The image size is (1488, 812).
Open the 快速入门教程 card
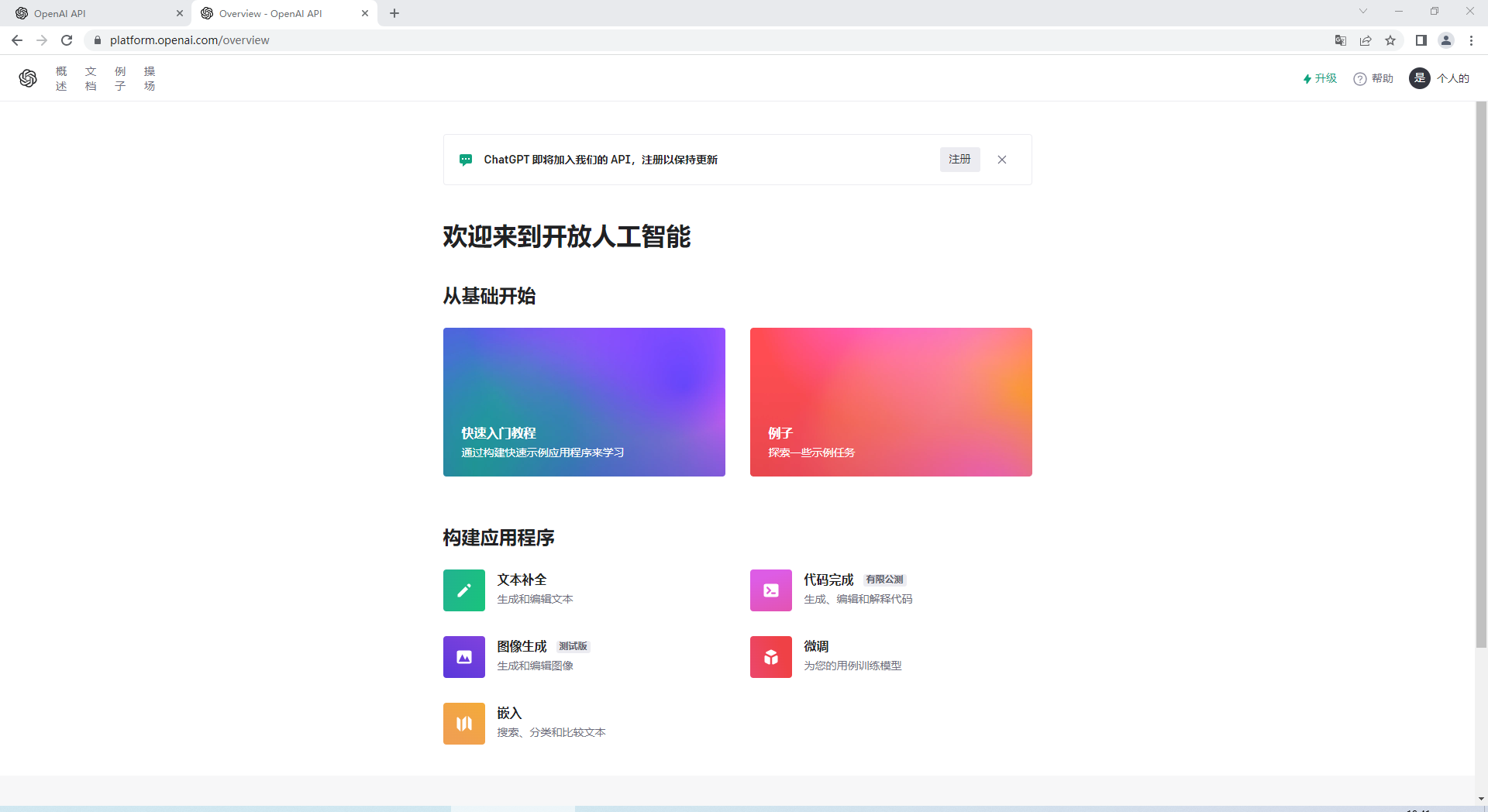(x=584, y=402)
